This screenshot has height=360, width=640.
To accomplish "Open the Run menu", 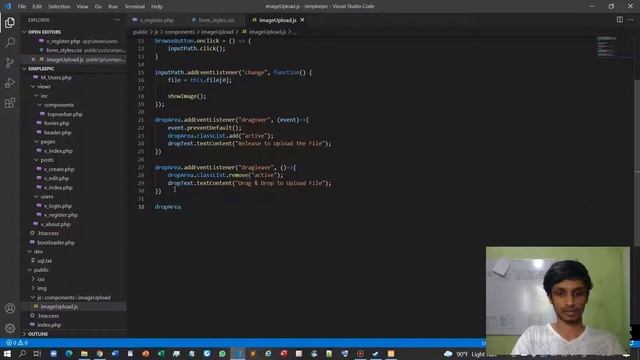I will tap(113, 7).
